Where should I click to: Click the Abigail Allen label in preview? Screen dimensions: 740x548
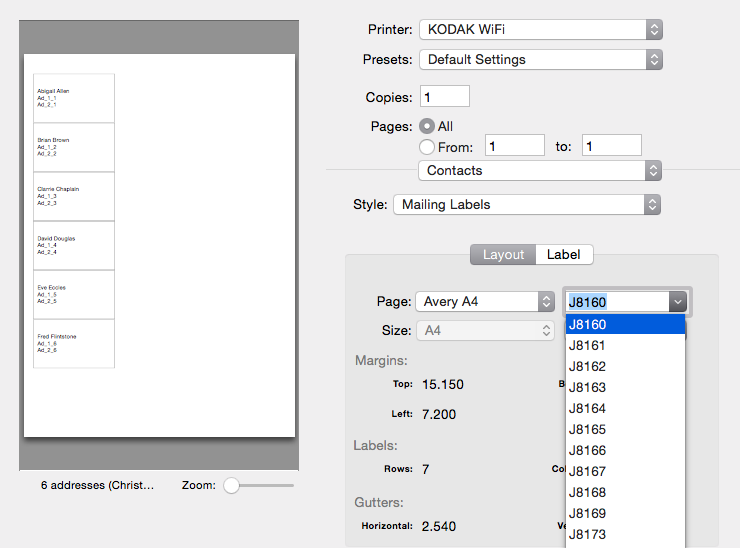tap(74, 98)
